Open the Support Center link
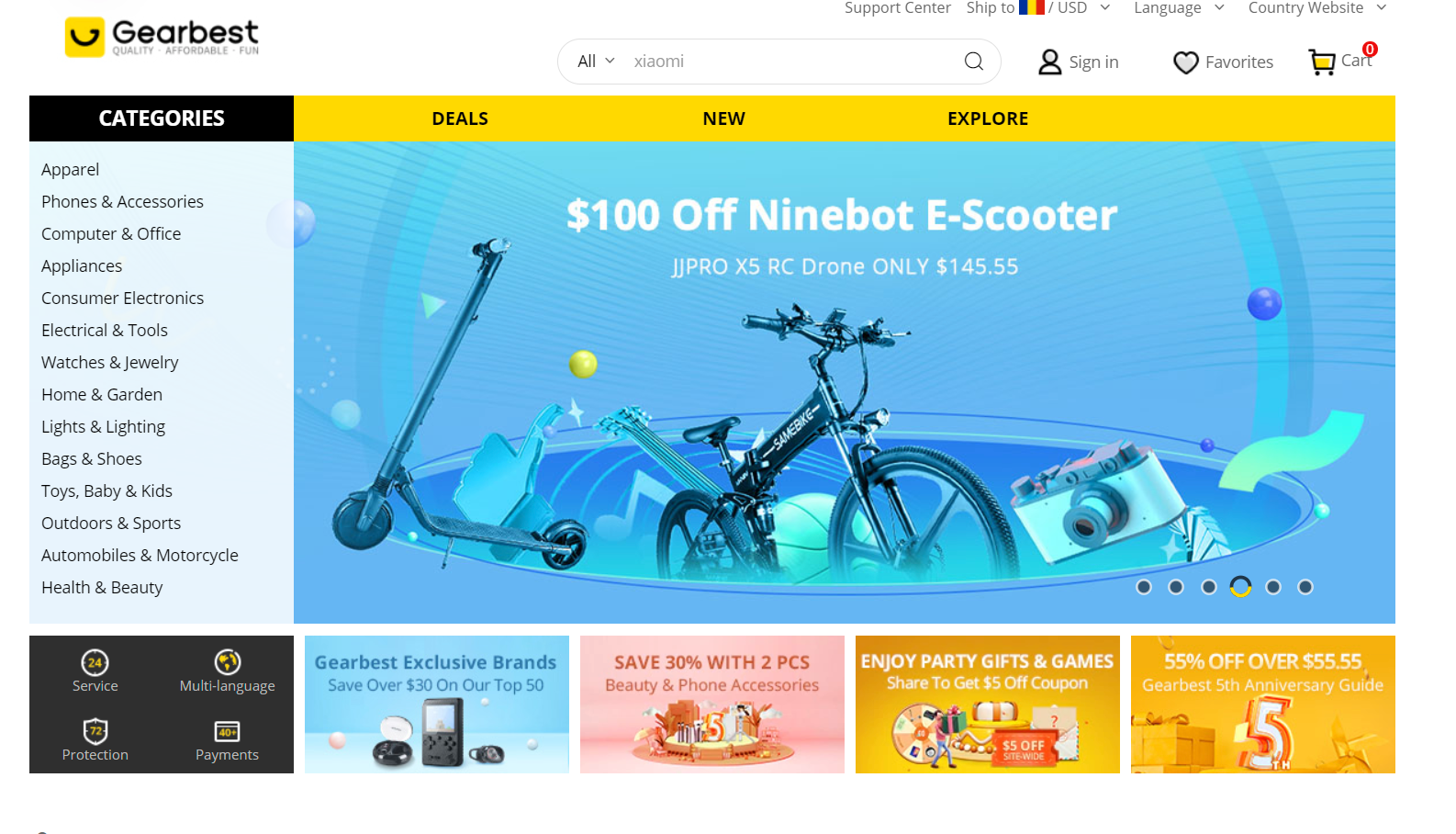1456x834 pixels. (x=898, y=8)
